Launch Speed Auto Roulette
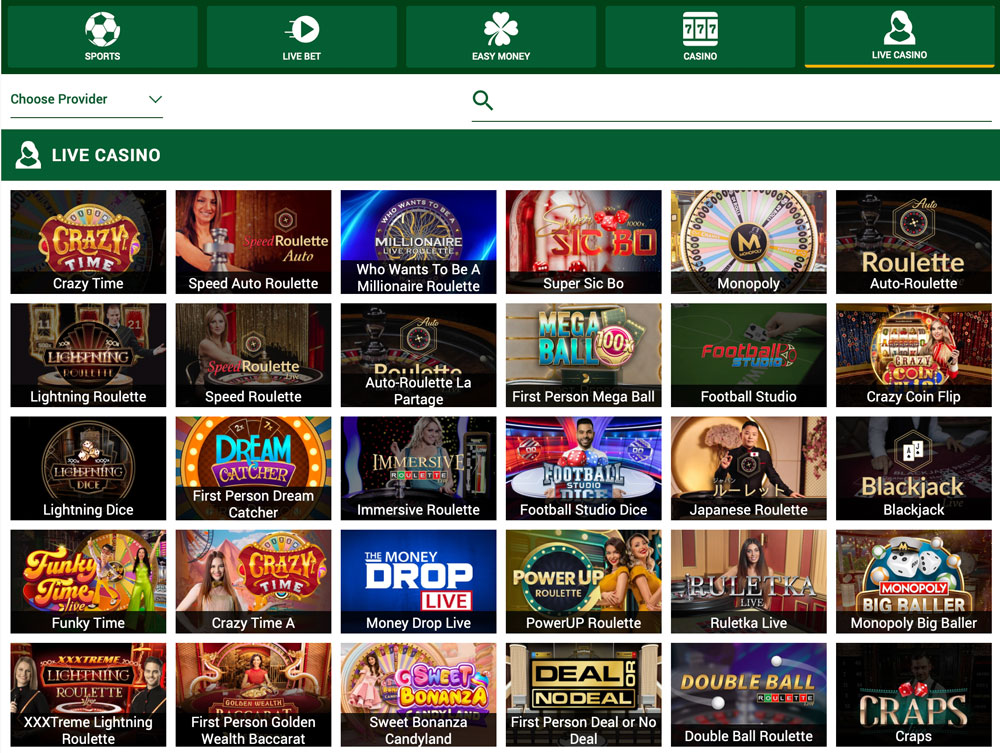Screen dimensions: 1000x753 [x=253, y=242]
